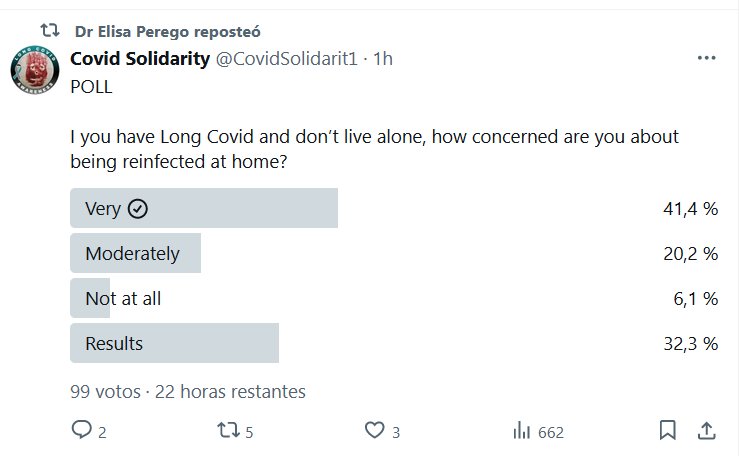Repost this poll tweet
Image resolution: width=740 pixels, height=456 pixels.
pos(229,431)
